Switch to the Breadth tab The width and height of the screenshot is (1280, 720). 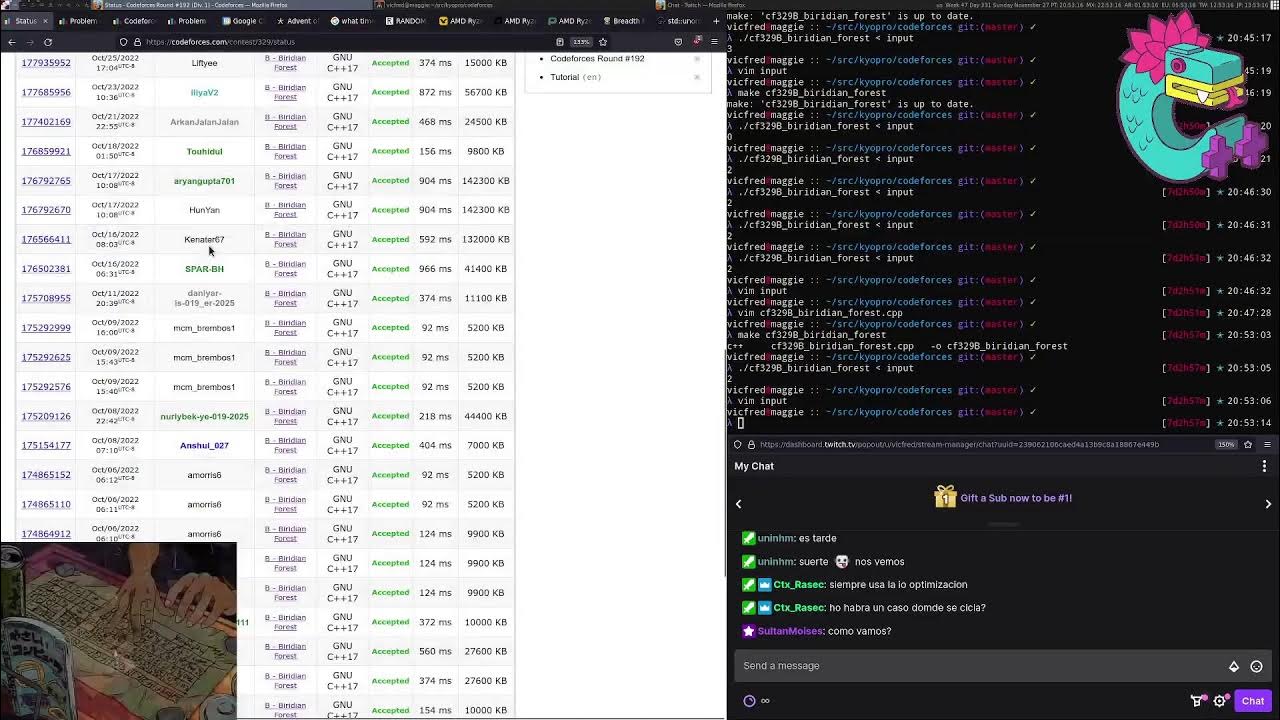click(625, 21)
